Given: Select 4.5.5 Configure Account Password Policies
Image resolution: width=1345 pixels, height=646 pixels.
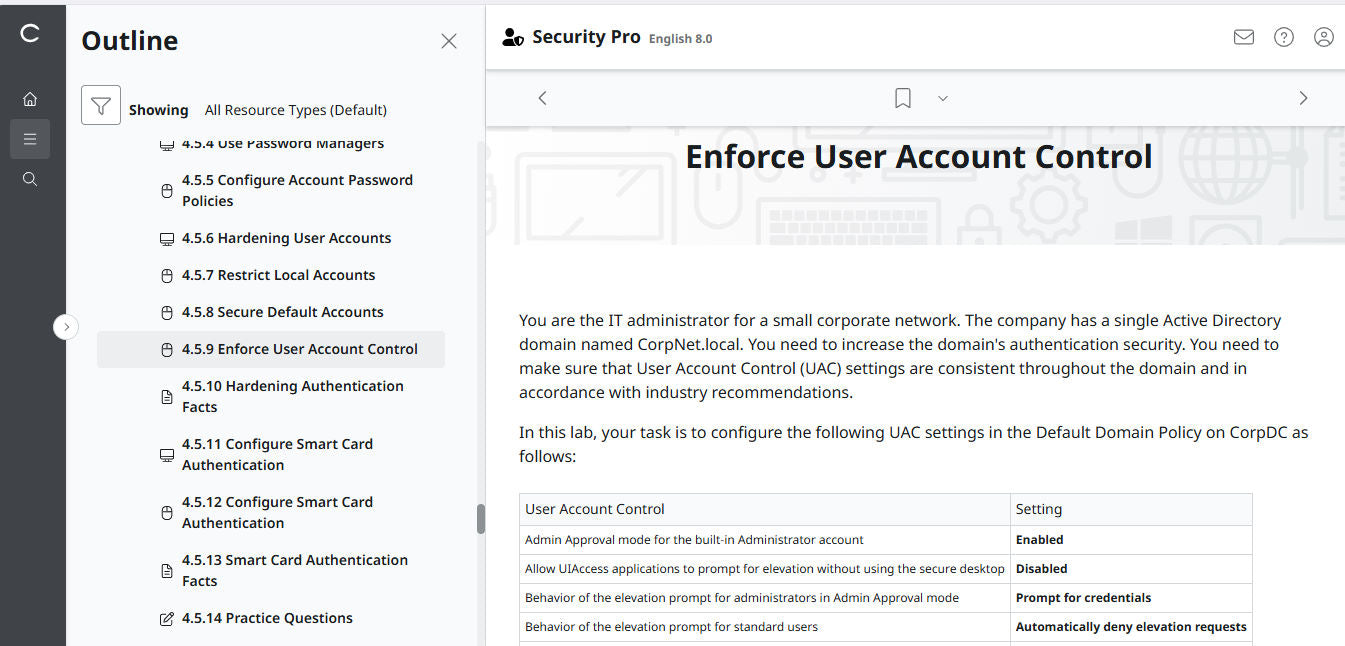Looking at the screenshot, I should (x=297, y=190).
